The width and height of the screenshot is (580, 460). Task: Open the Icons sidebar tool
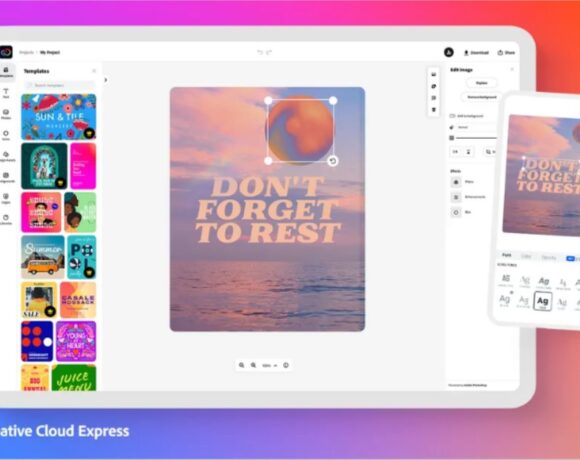pos(6,135)
